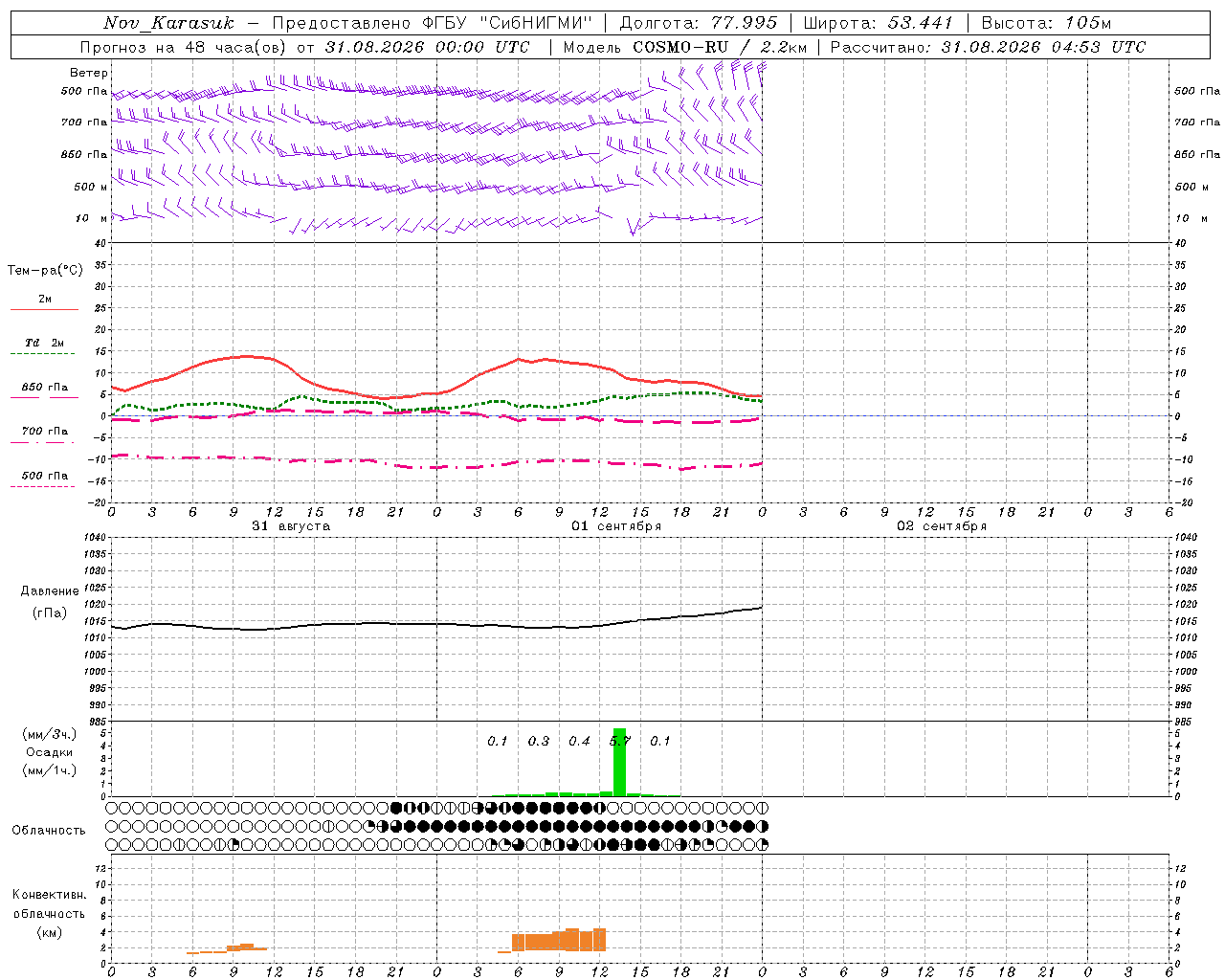Click the Долгота 77.995 longitude field
1225x980 pixels.
pyautogui.click(x=699, y=23)
